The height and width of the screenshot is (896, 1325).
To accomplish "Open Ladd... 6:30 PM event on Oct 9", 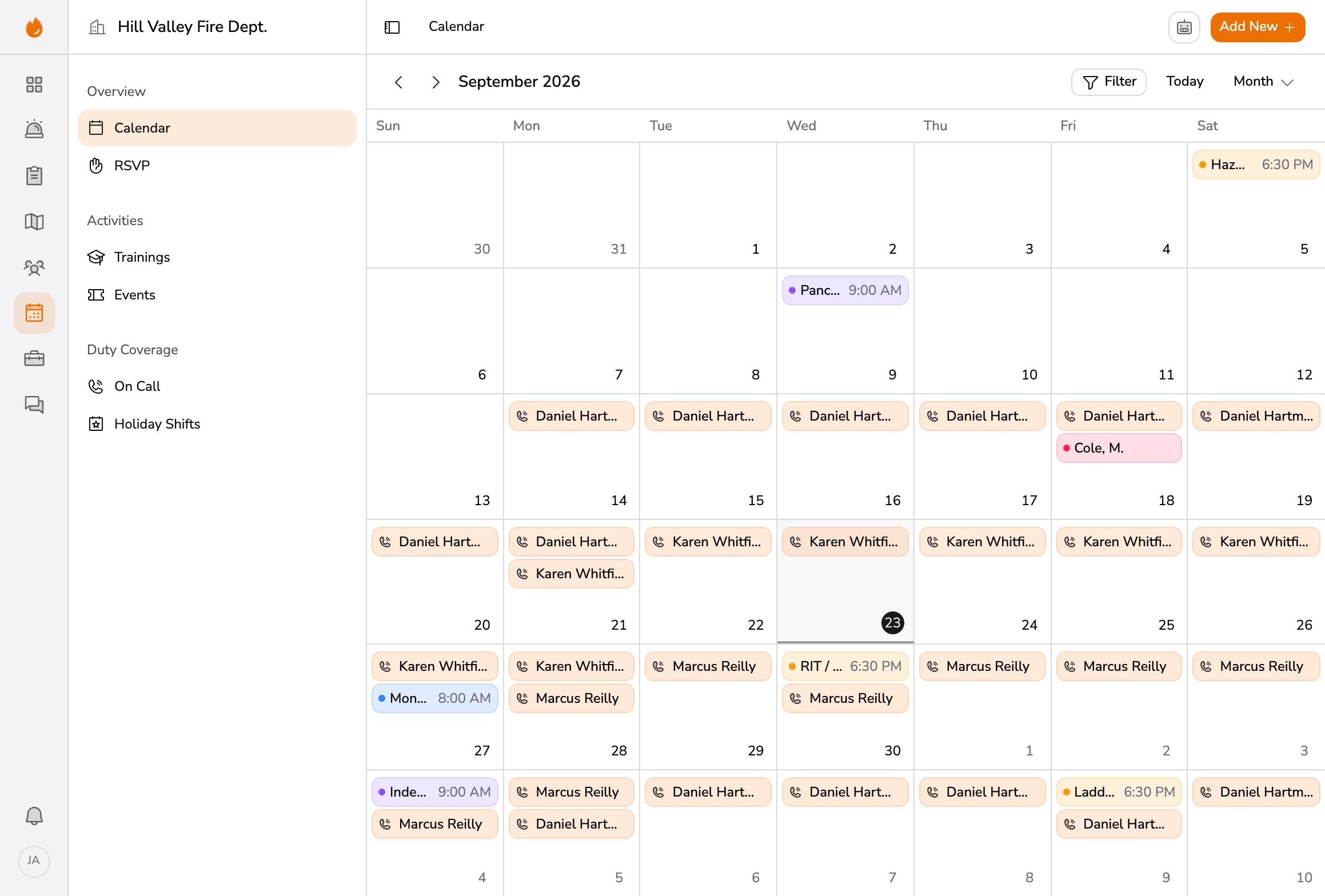I will [1119, 792].
